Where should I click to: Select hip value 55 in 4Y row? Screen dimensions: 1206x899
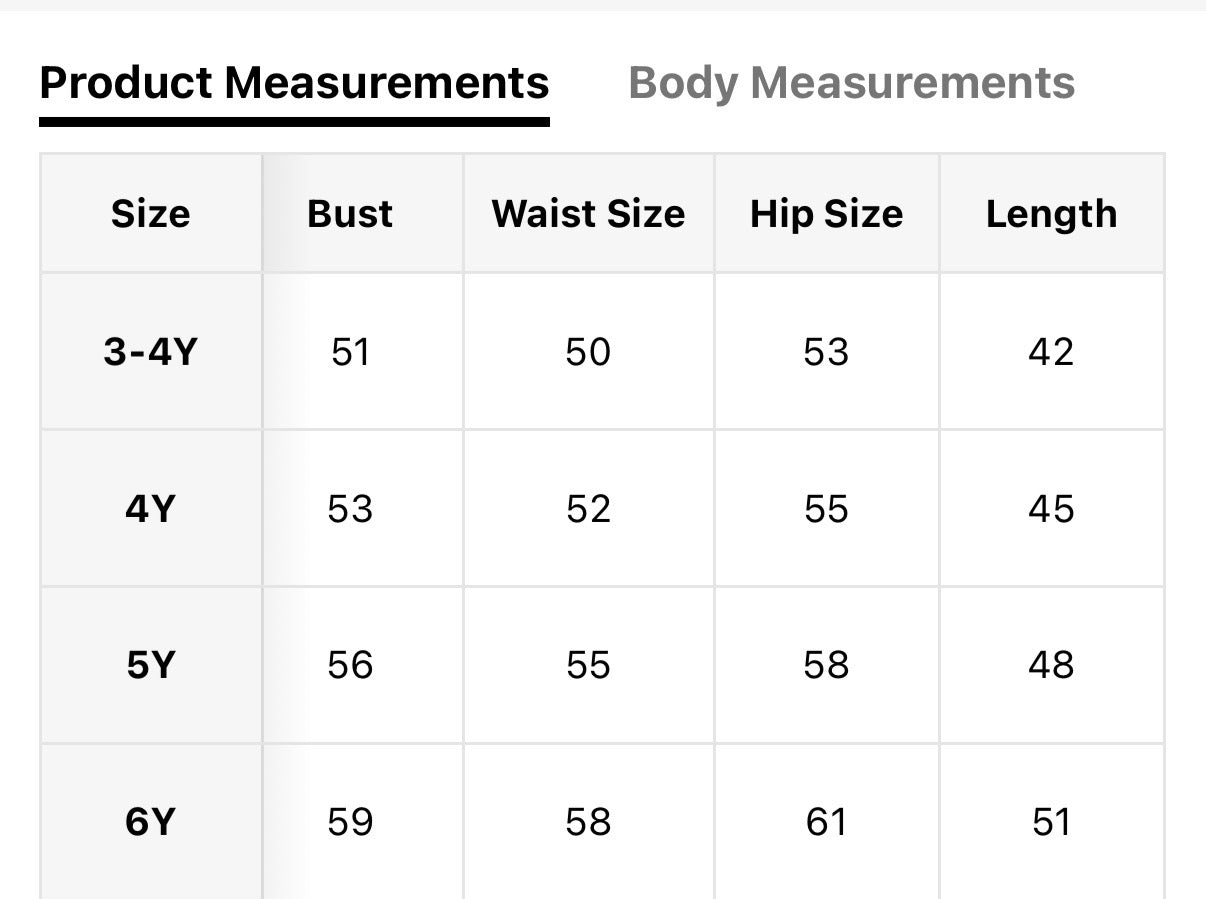[826, 509]
